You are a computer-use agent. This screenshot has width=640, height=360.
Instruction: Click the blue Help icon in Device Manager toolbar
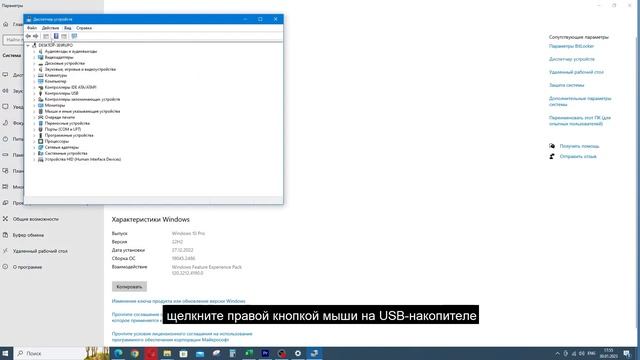56,36
